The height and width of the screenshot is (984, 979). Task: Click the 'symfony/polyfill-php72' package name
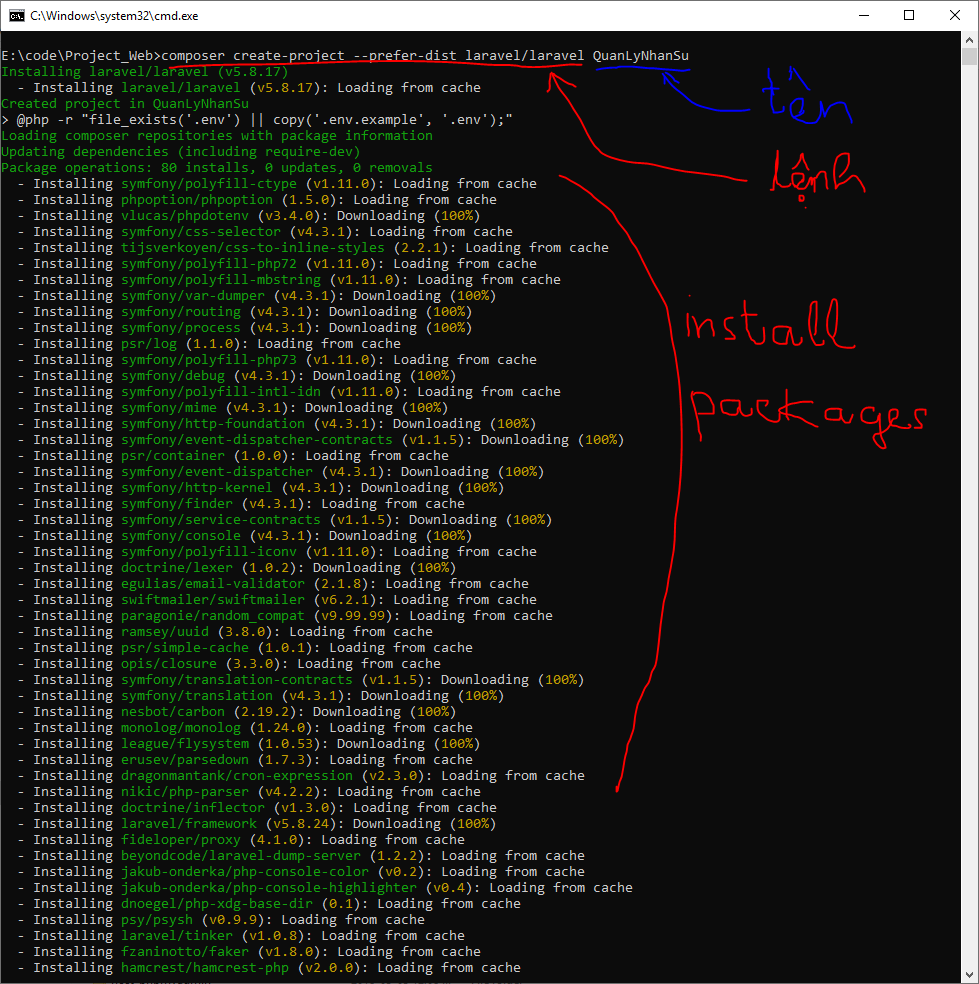(x=209, y=264)
